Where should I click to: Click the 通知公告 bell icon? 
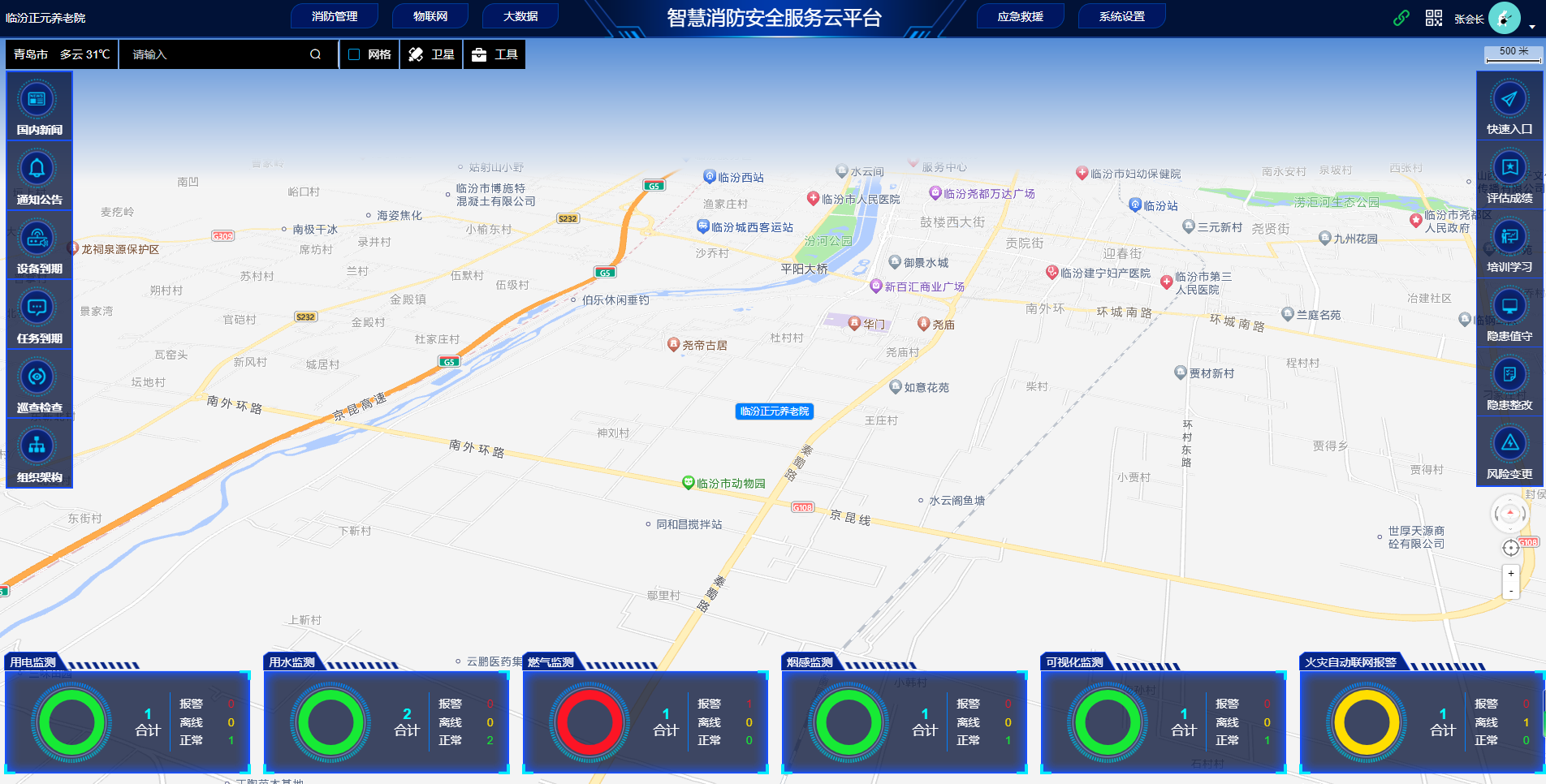coord(37,169)
